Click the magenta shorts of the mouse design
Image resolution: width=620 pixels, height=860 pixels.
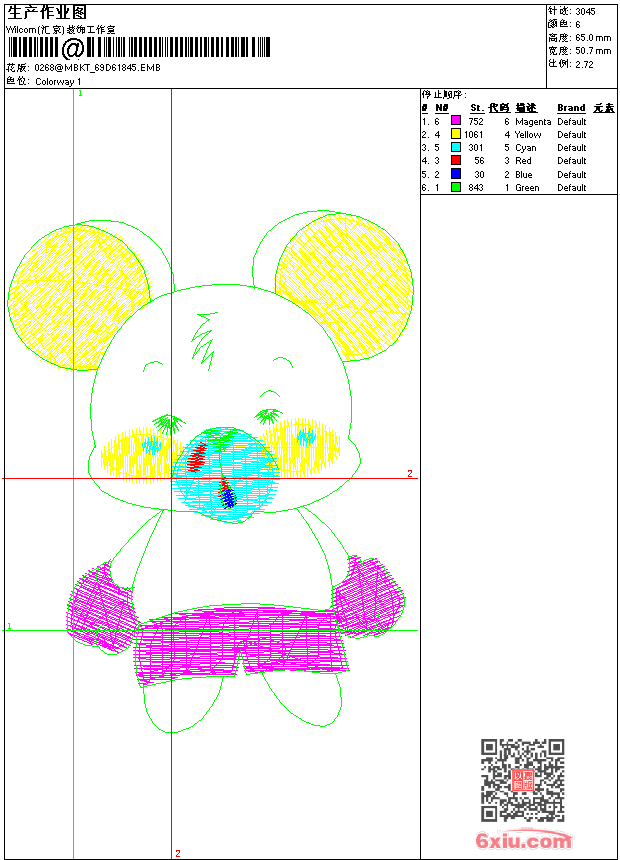point(241,644)
